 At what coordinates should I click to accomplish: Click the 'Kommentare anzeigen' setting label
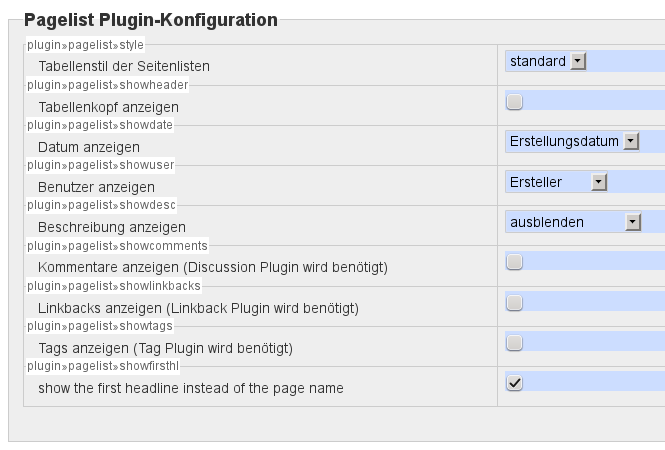[212, 267]
